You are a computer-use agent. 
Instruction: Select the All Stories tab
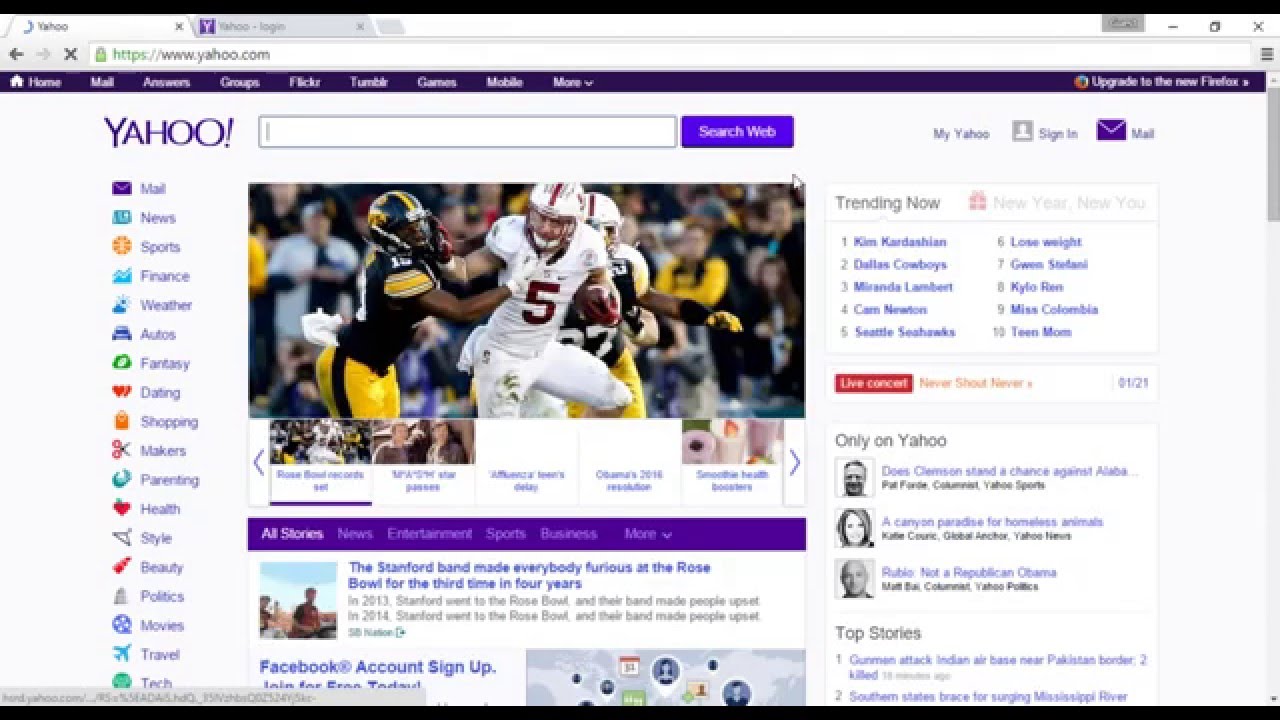[x=292, y=534]
